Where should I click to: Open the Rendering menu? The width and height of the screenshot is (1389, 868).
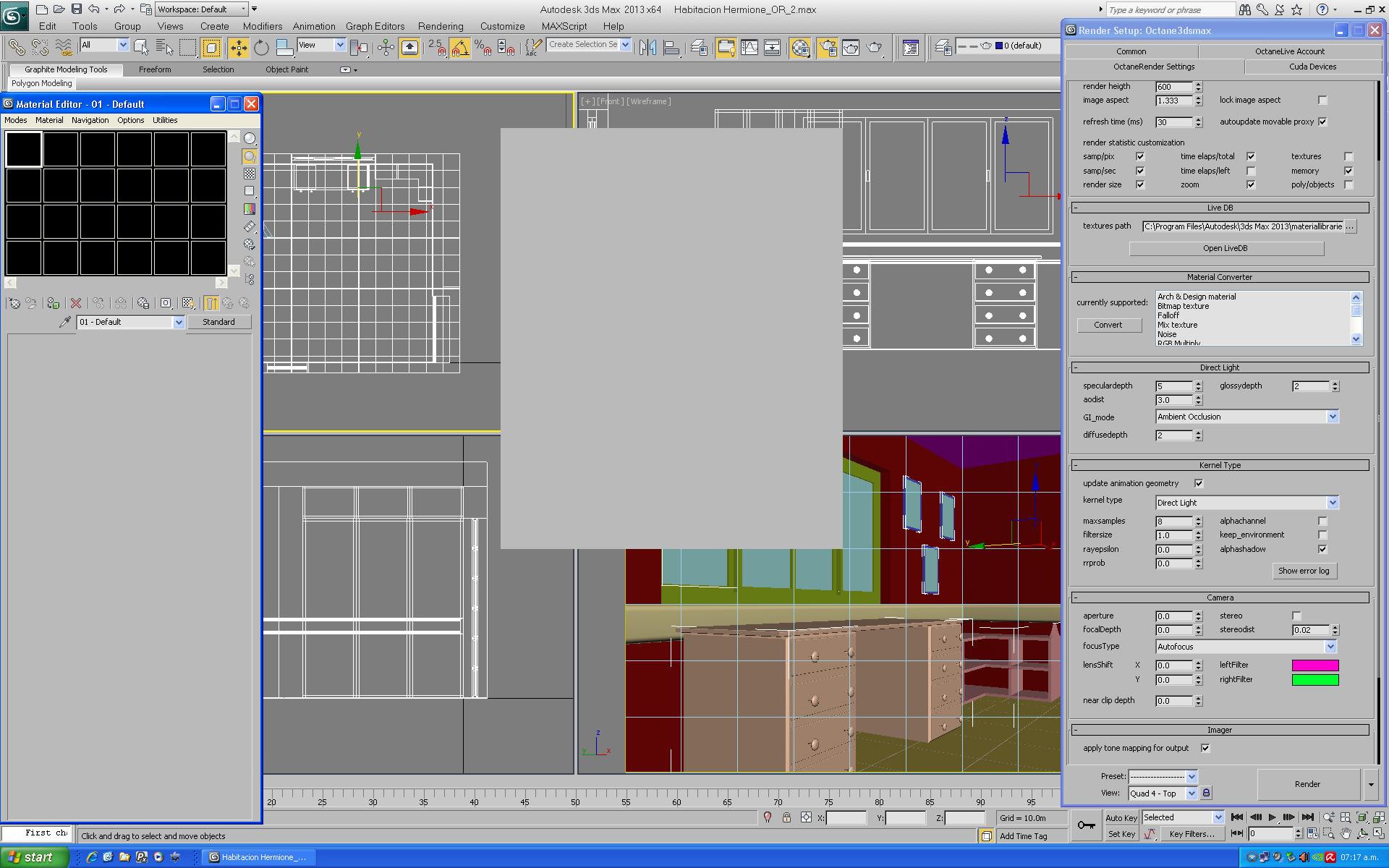pyautogui.click(x=440, y=26)
